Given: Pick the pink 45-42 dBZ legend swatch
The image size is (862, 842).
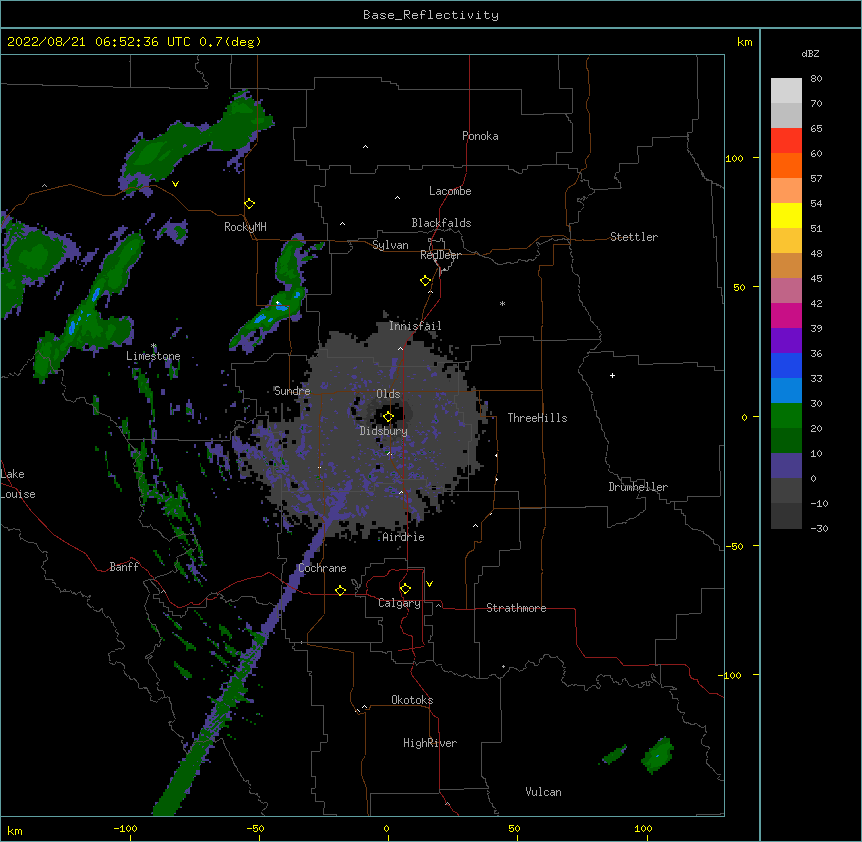Looking at the screenshot, I should 786,291.
